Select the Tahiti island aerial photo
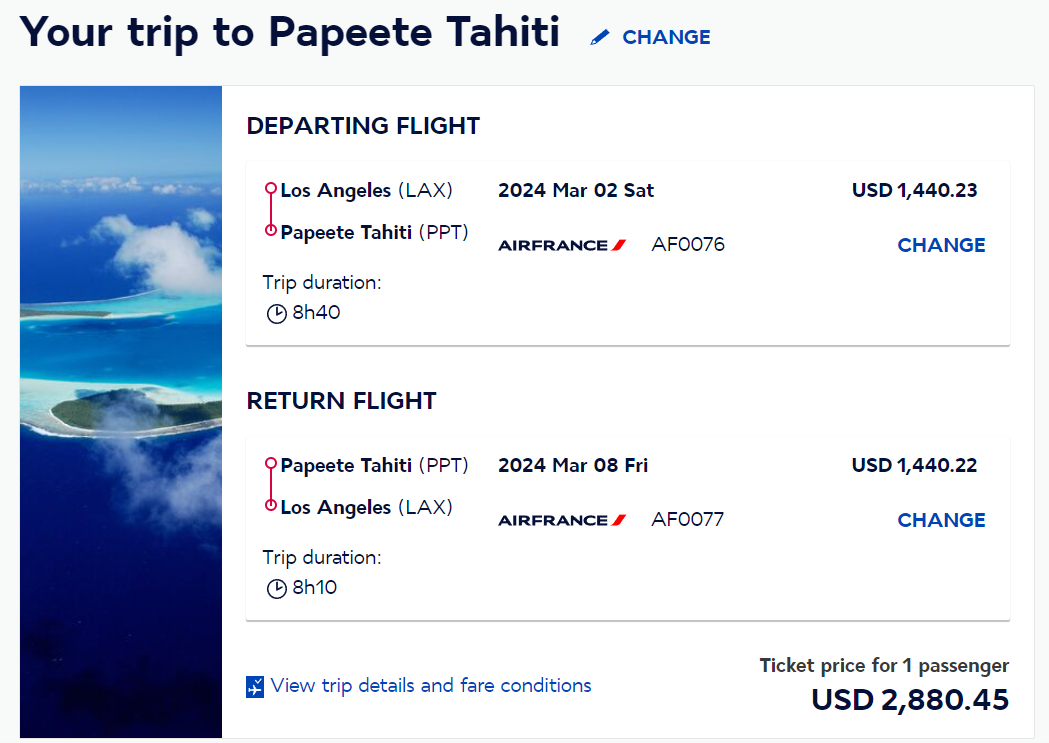 click(121, 412)
